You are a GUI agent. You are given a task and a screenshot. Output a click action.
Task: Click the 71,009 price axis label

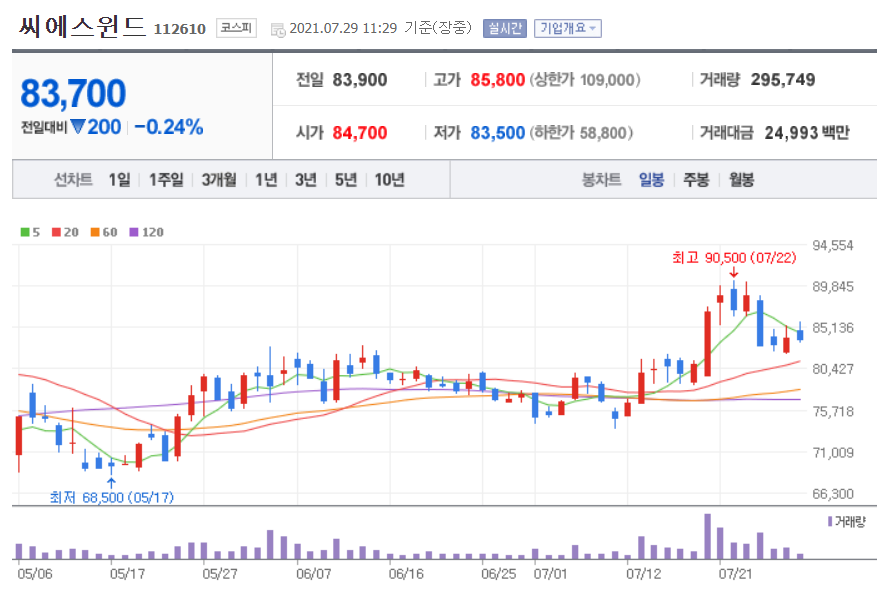point(833,453)
